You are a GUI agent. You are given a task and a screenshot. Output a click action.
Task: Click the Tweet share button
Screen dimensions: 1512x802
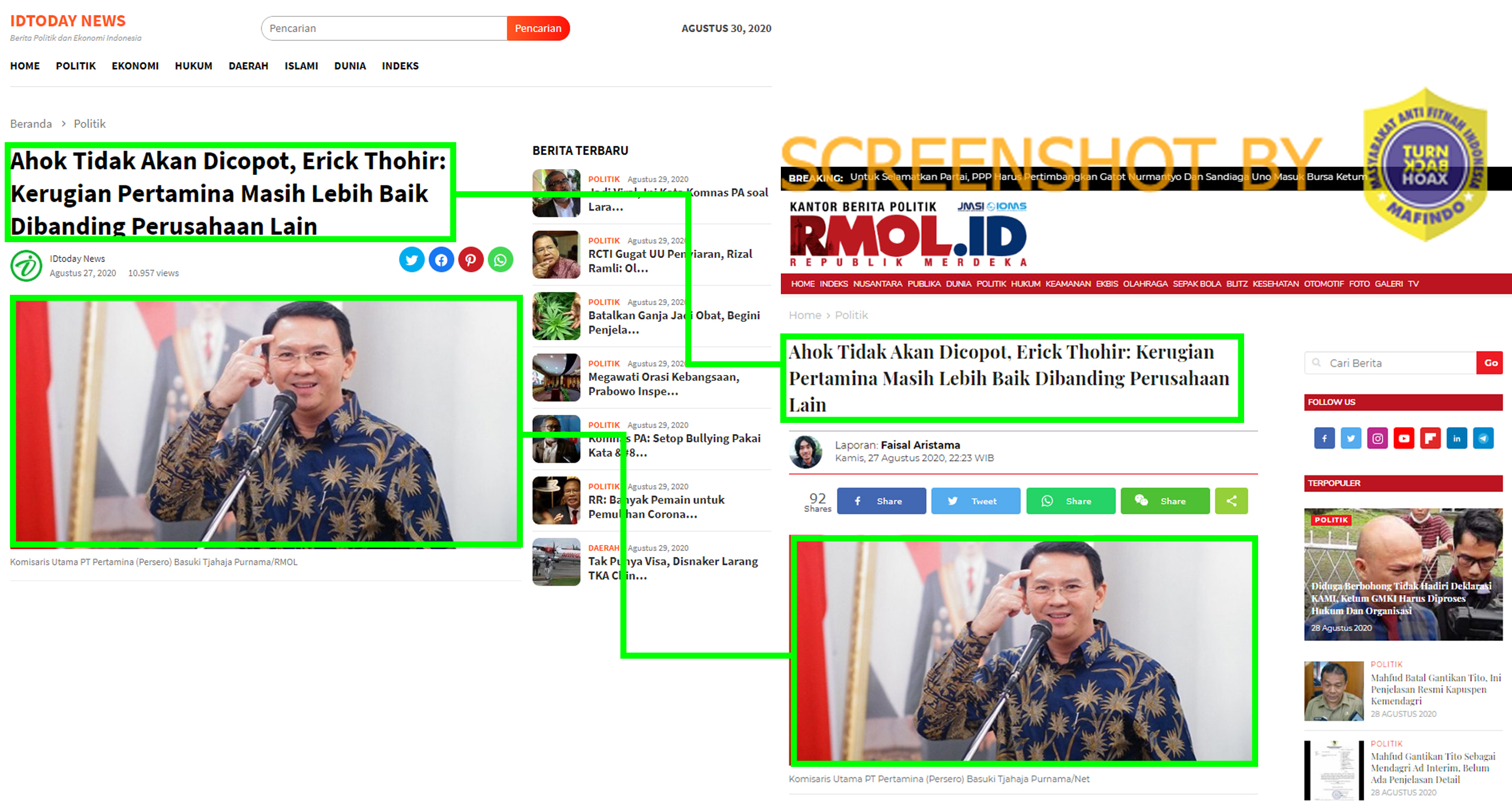[x=976, y=501]
